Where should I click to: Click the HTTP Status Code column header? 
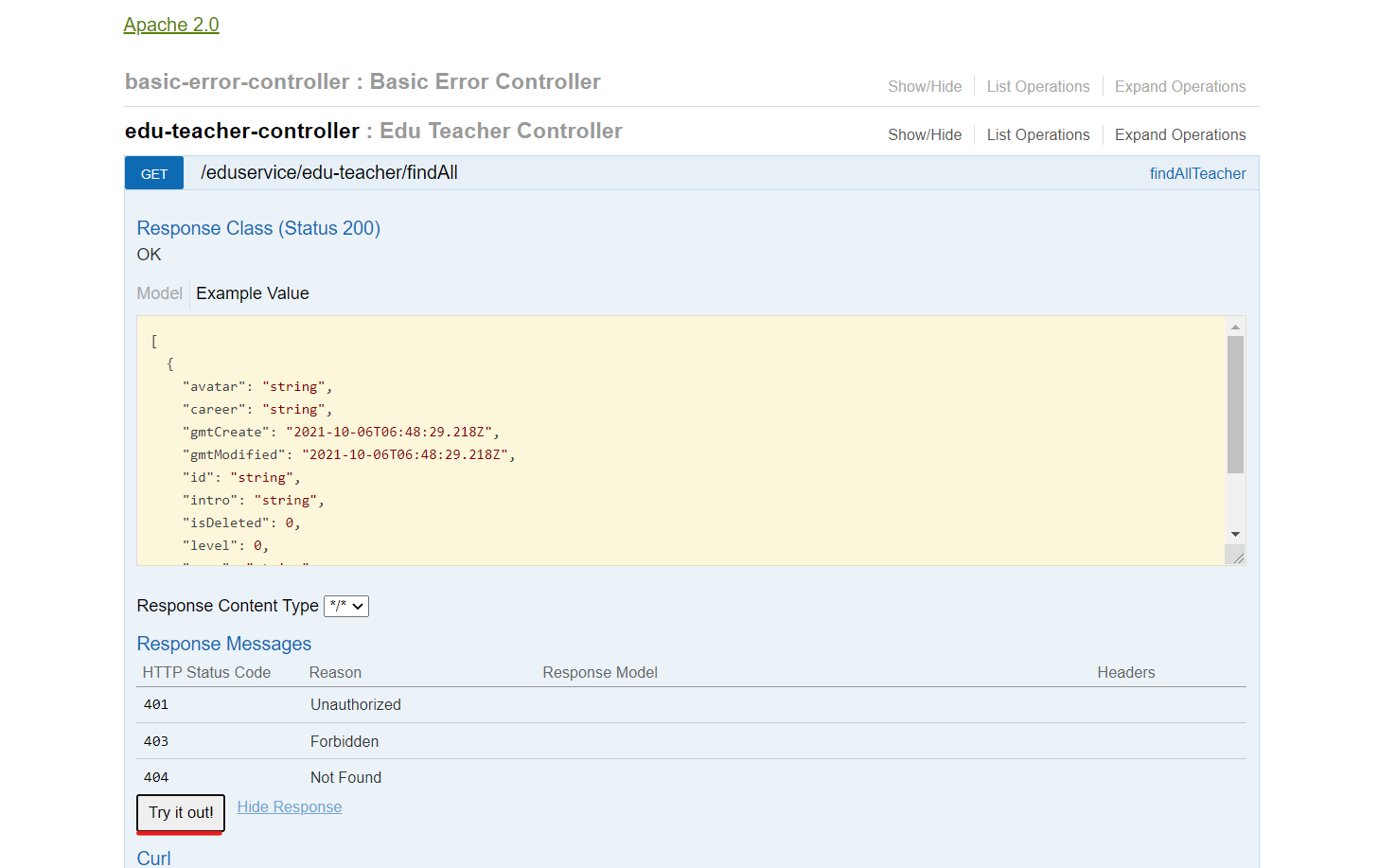click(x=206, y=672)
